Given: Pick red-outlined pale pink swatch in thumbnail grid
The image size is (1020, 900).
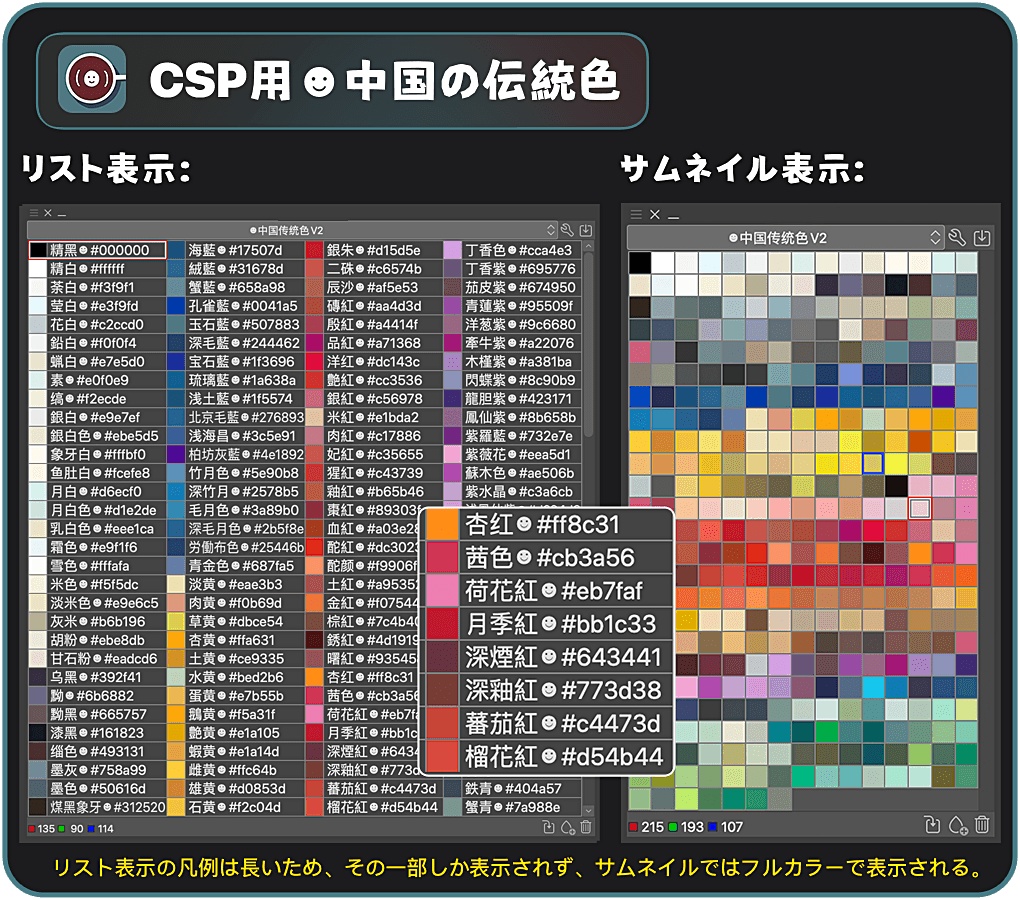Looking at the screenshot, I should tap(920, 509).
